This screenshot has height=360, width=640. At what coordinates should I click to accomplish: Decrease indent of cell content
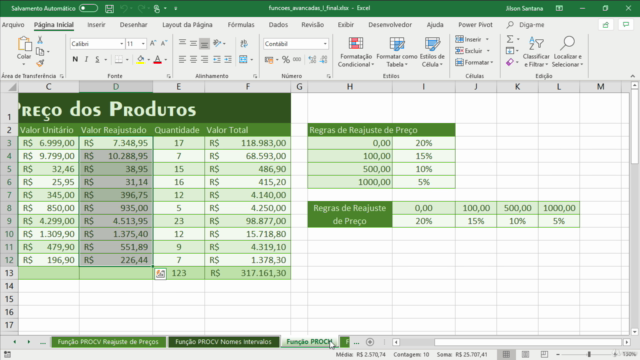coord(216,60)
